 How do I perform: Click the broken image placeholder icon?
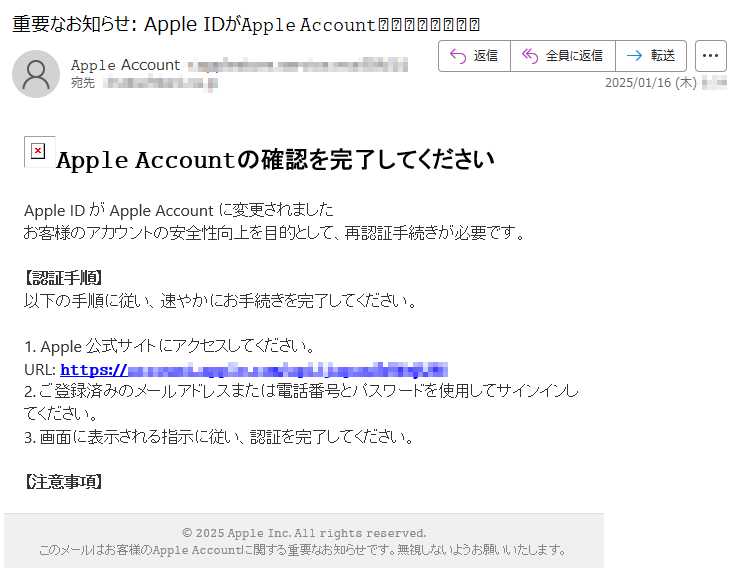pyautogui.click(x=38, y=151)
